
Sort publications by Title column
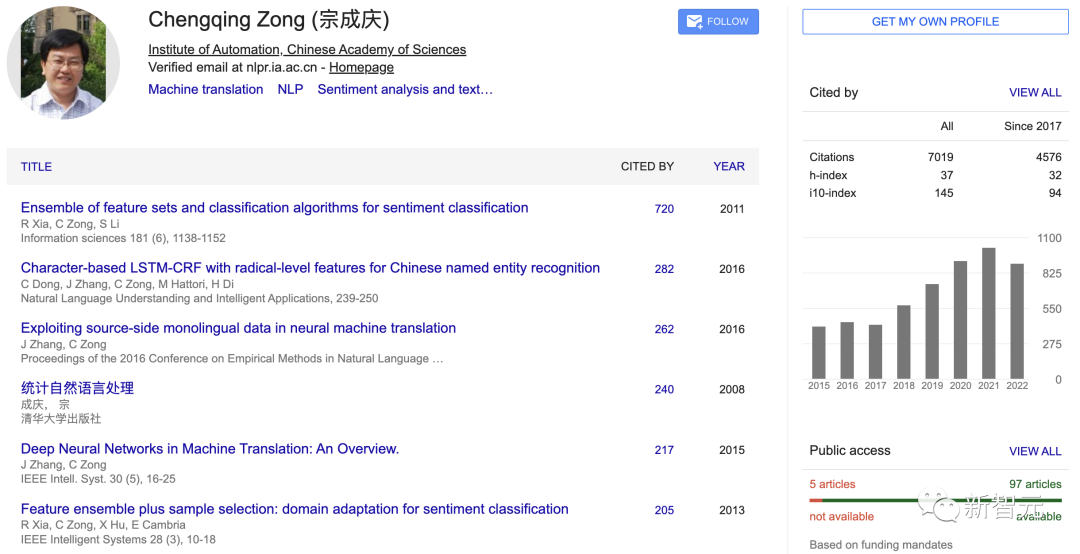click(x=36, y=166)
